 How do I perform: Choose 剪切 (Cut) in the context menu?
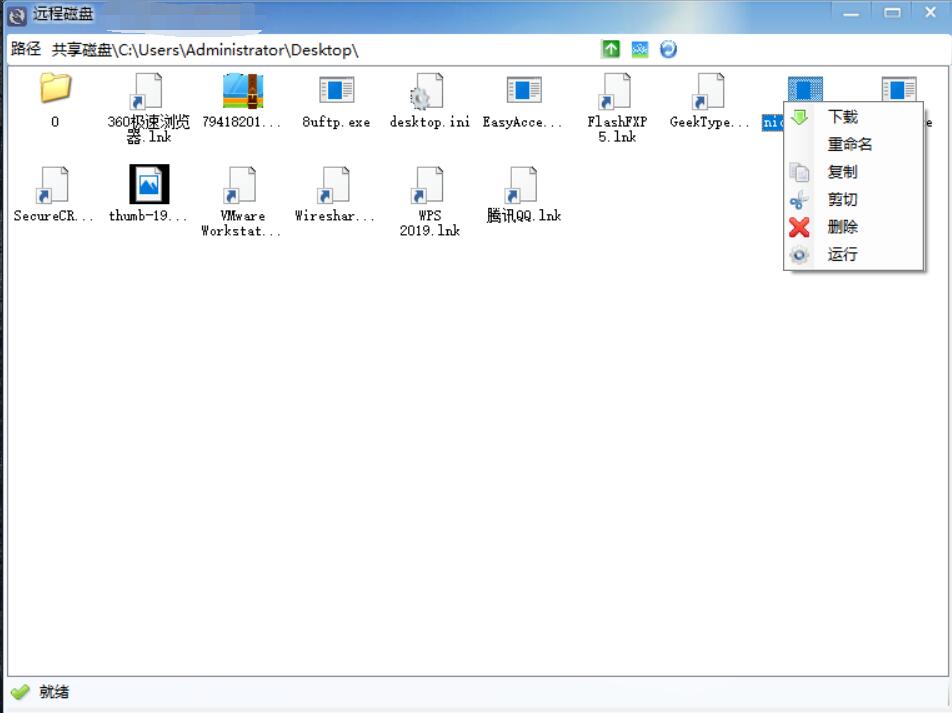[843, 199]
